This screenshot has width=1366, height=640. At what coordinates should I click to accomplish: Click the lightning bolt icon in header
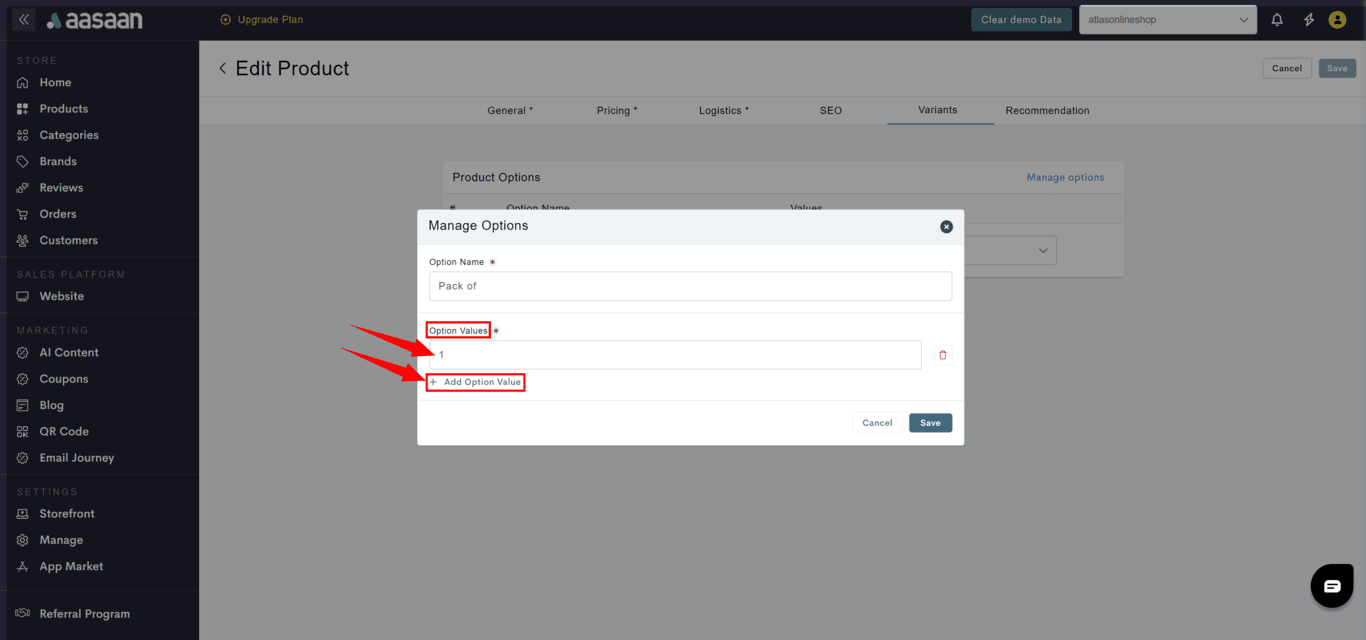pos(1308,20)
